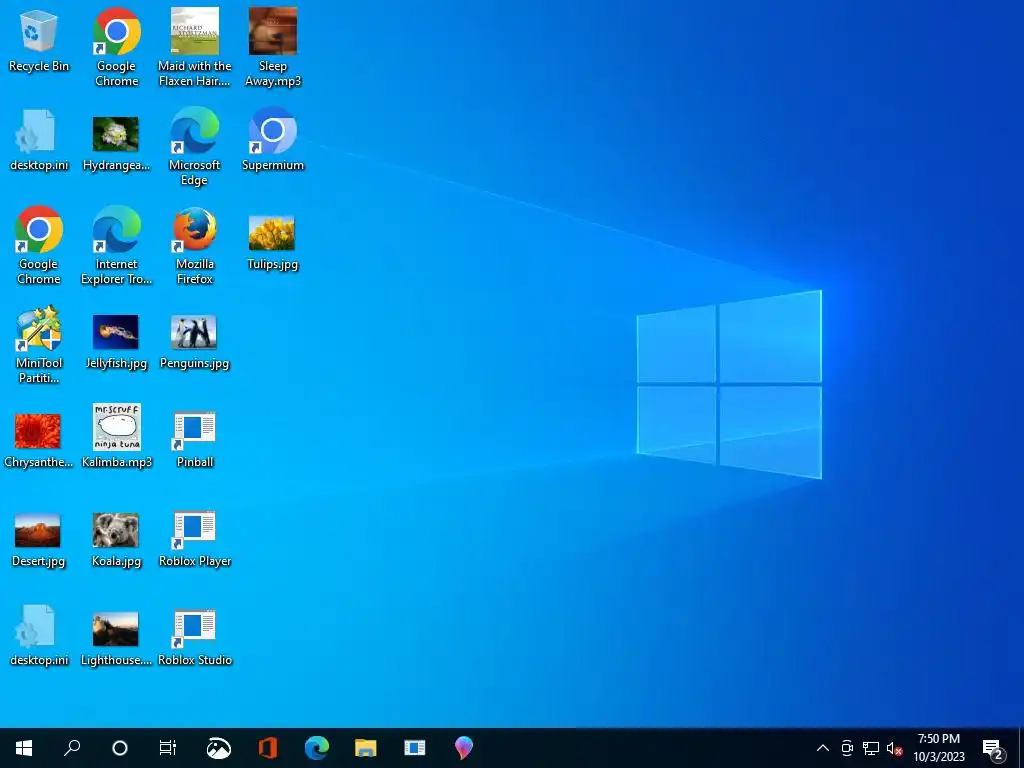
Task: Open File Explorer from taskbar
Action: point(366,748)
